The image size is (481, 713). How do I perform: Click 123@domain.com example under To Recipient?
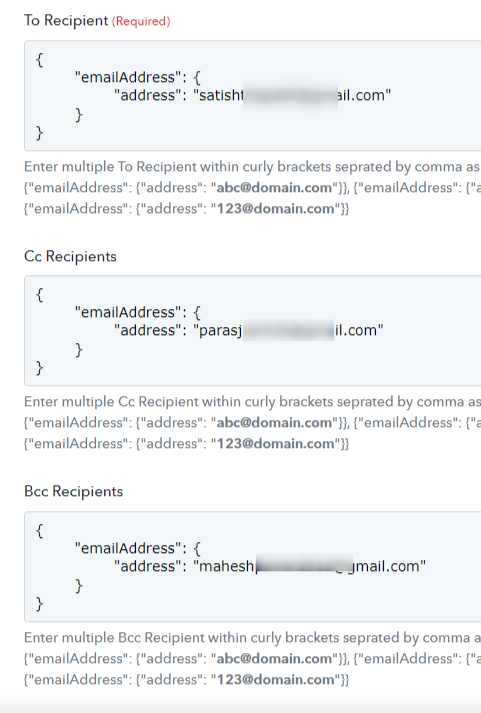click(276, 209)
